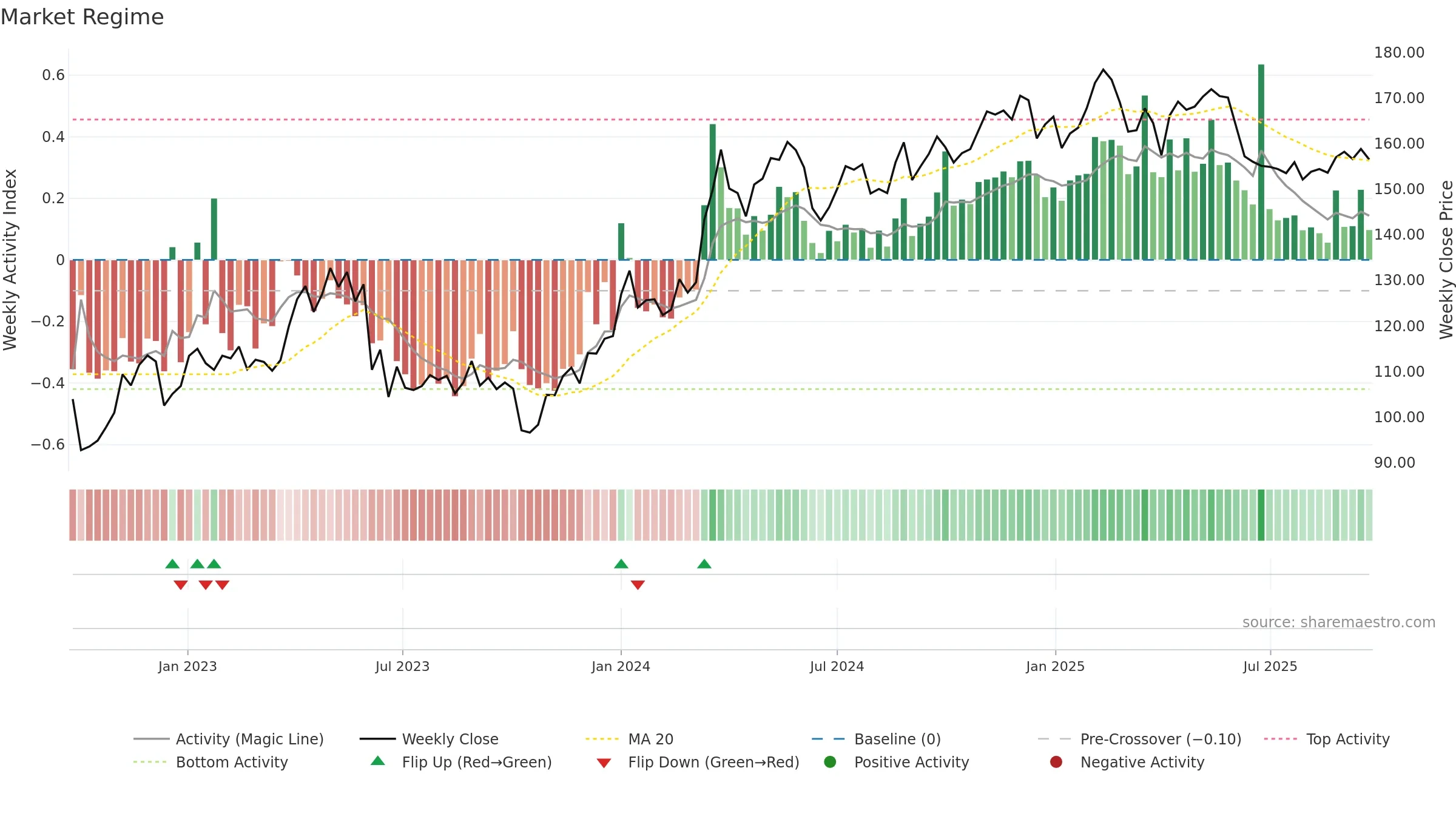Toggle the Weekly Close legend entry
Image resolution: width=1456 pixels, height=819 pixels.
coord(429,739)
